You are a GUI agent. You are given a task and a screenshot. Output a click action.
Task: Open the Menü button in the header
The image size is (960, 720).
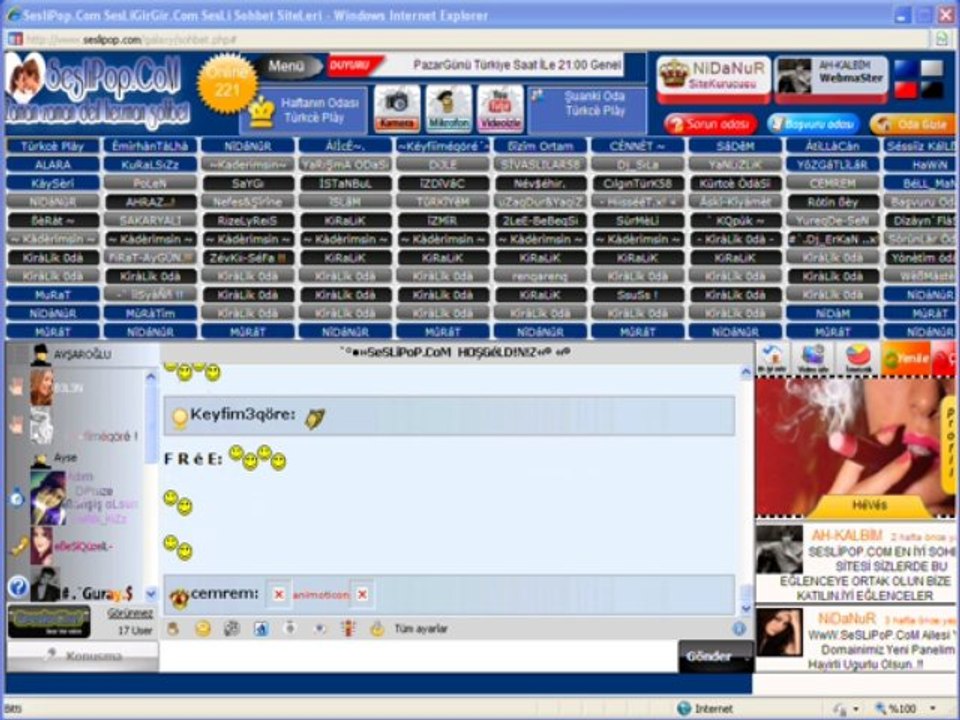tap(287, 66)
